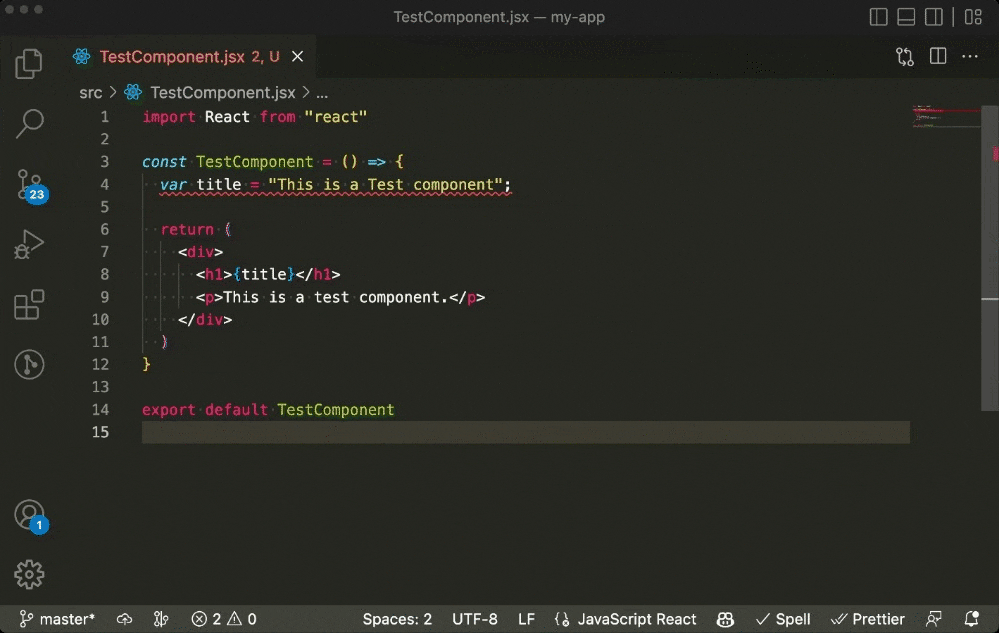Click the notifications bell to show notifications
The image size is (999, 633).
tap(969, 618)
